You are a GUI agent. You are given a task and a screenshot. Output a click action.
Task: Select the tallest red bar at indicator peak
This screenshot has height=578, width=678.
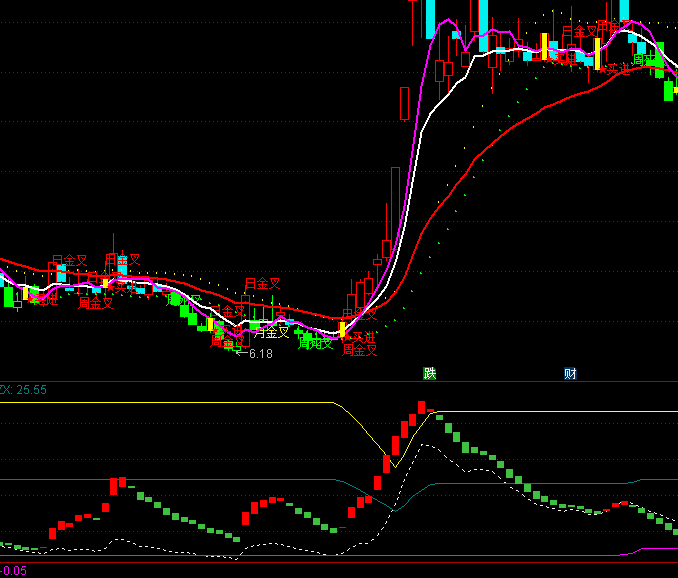(x=421, y=406)
